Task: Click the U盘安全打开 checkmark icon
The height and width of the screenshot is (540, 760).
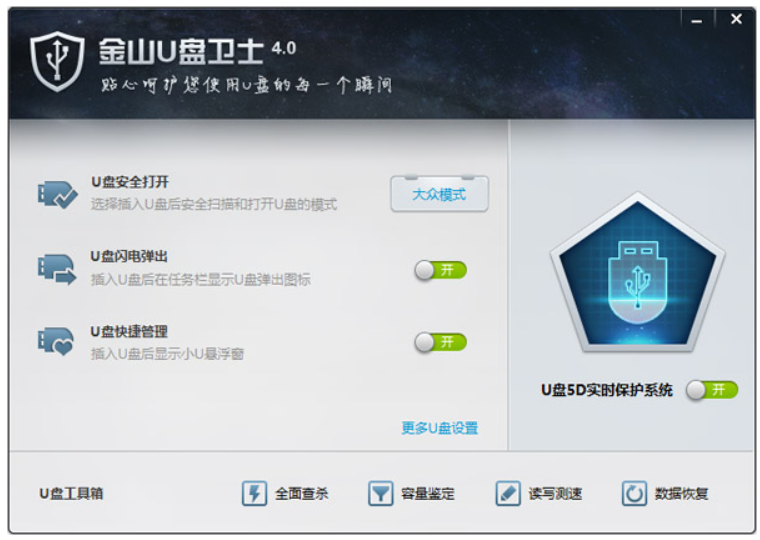Action: [58, 194]
